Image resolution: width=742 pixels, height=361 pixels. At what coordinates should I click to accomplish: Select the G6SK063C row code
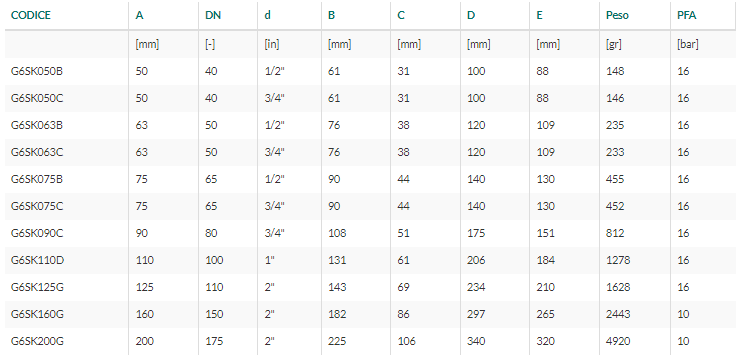click(x=37, y=152)
